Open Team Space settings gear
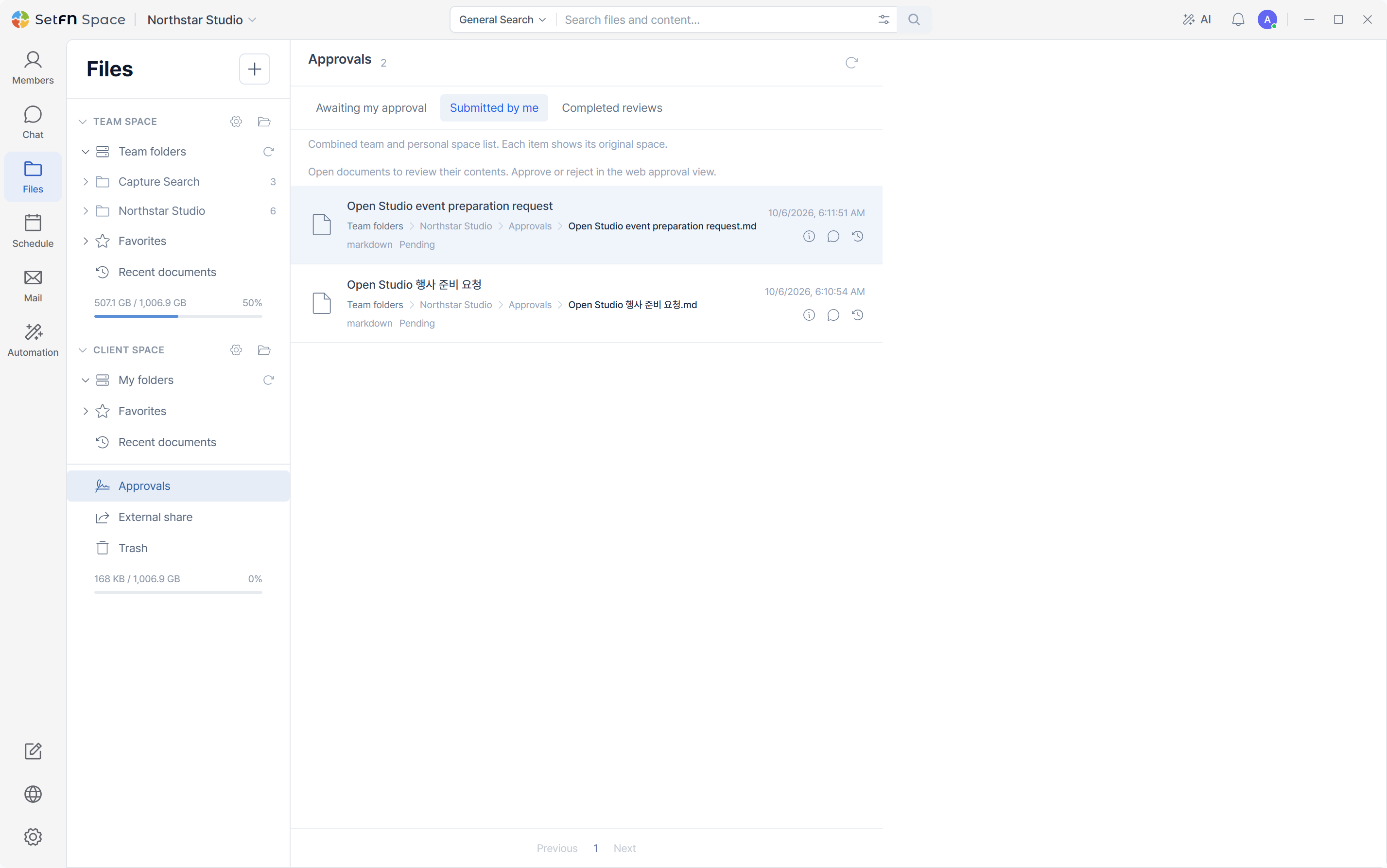This screenshot has height=868, width=1387. [x=236, y=121]
